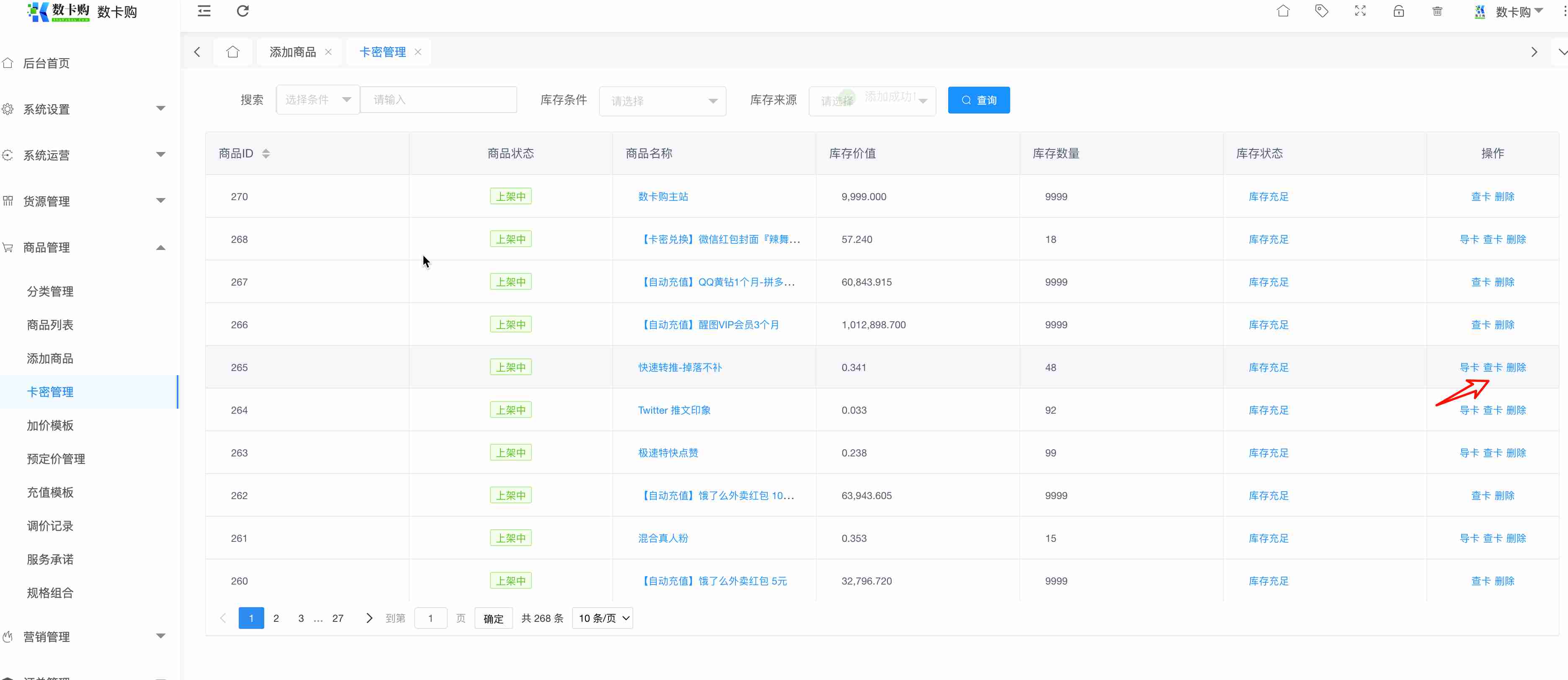Close the 添加商品 tab

[328, 52]
